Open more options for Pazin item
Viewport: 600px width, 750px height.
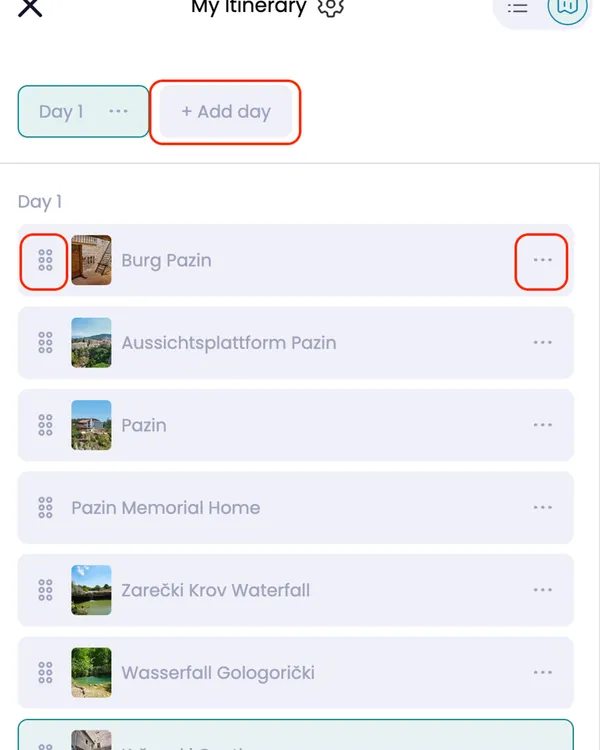[542, 425]
